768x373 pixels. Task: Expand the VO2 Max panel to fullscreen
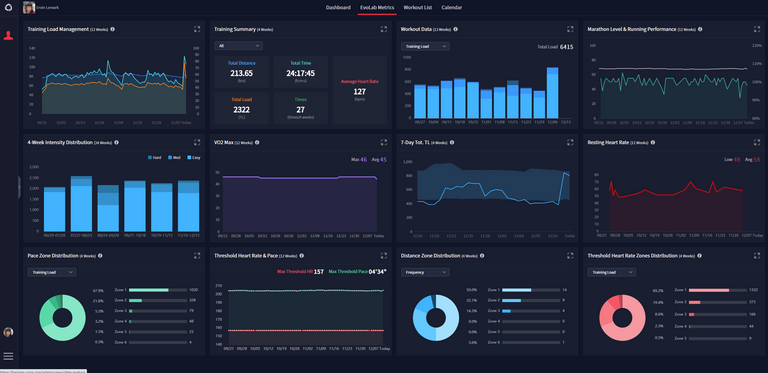coord(384,142)
